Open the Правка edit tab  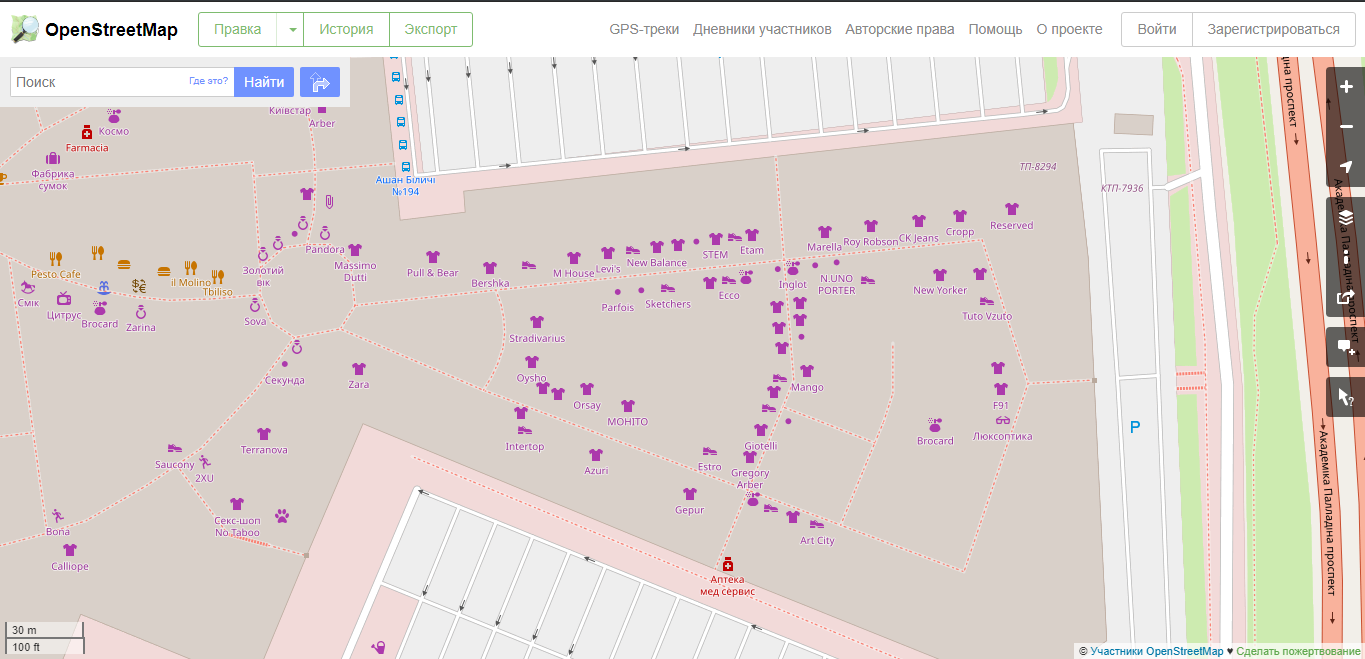click(238, 30)
